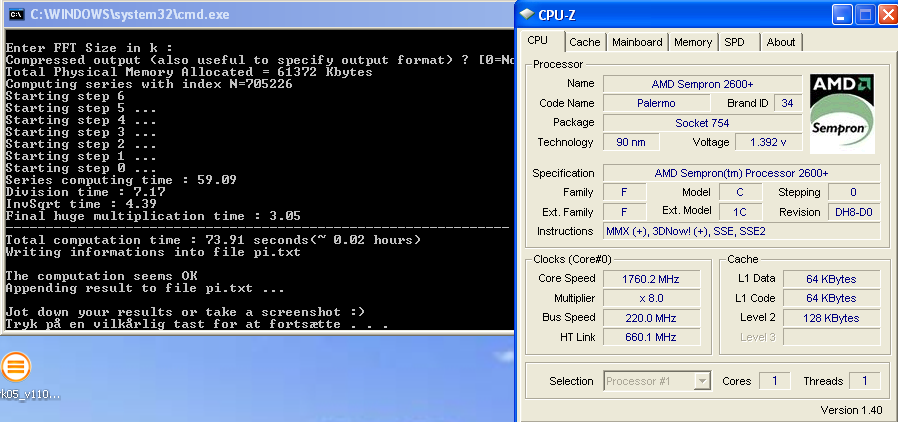Switch to the Cache tab

(x=585, y=42)
